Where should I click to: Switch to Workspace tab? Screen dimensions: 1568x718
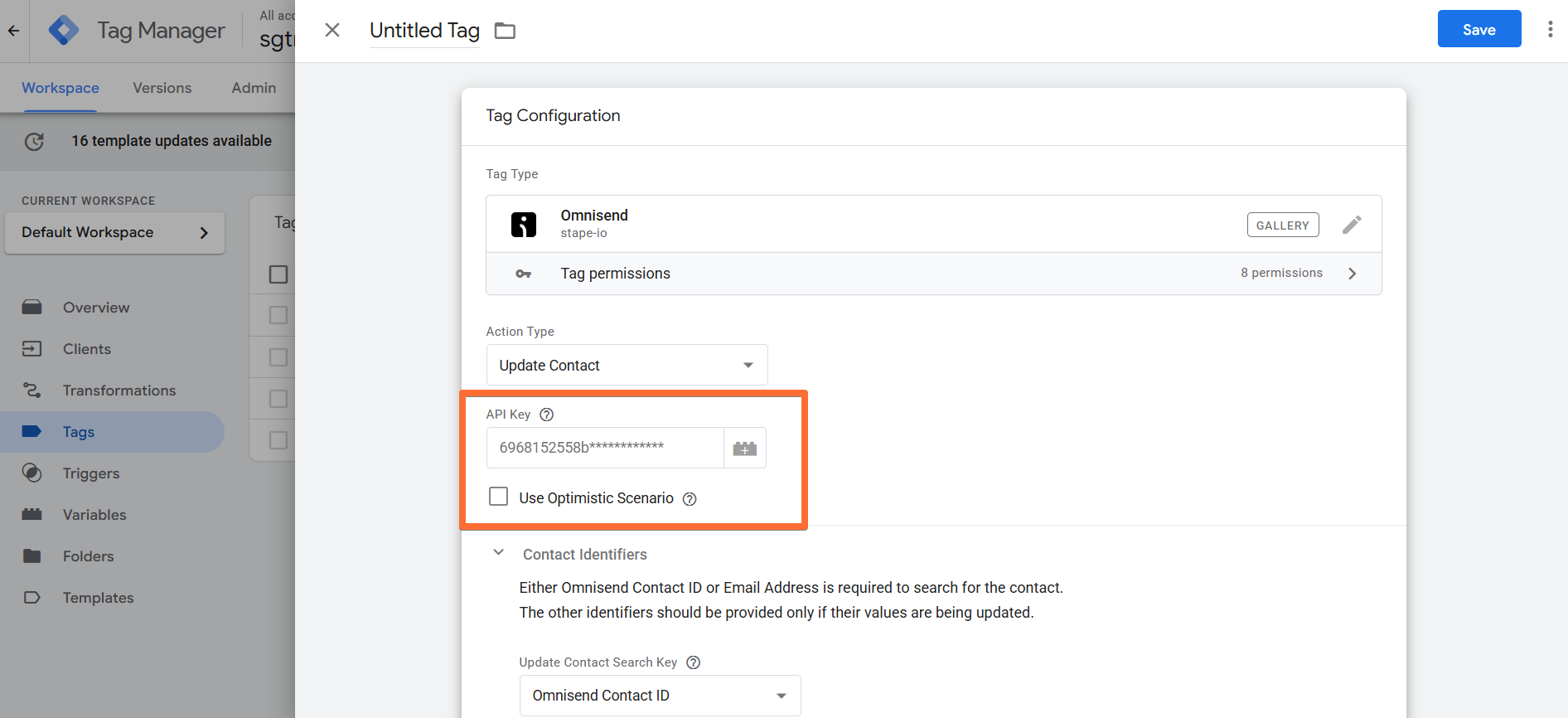[x=60, y=88]
